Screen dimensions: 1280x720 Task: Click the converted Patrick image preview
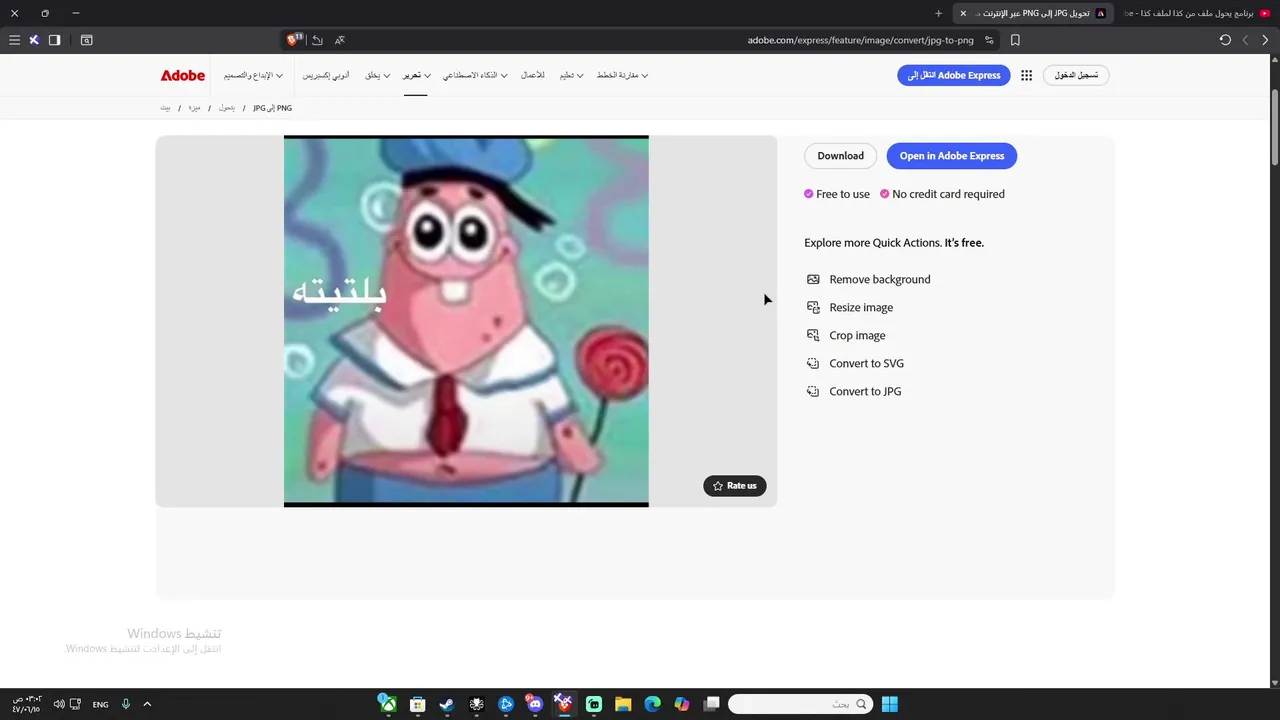466,321
